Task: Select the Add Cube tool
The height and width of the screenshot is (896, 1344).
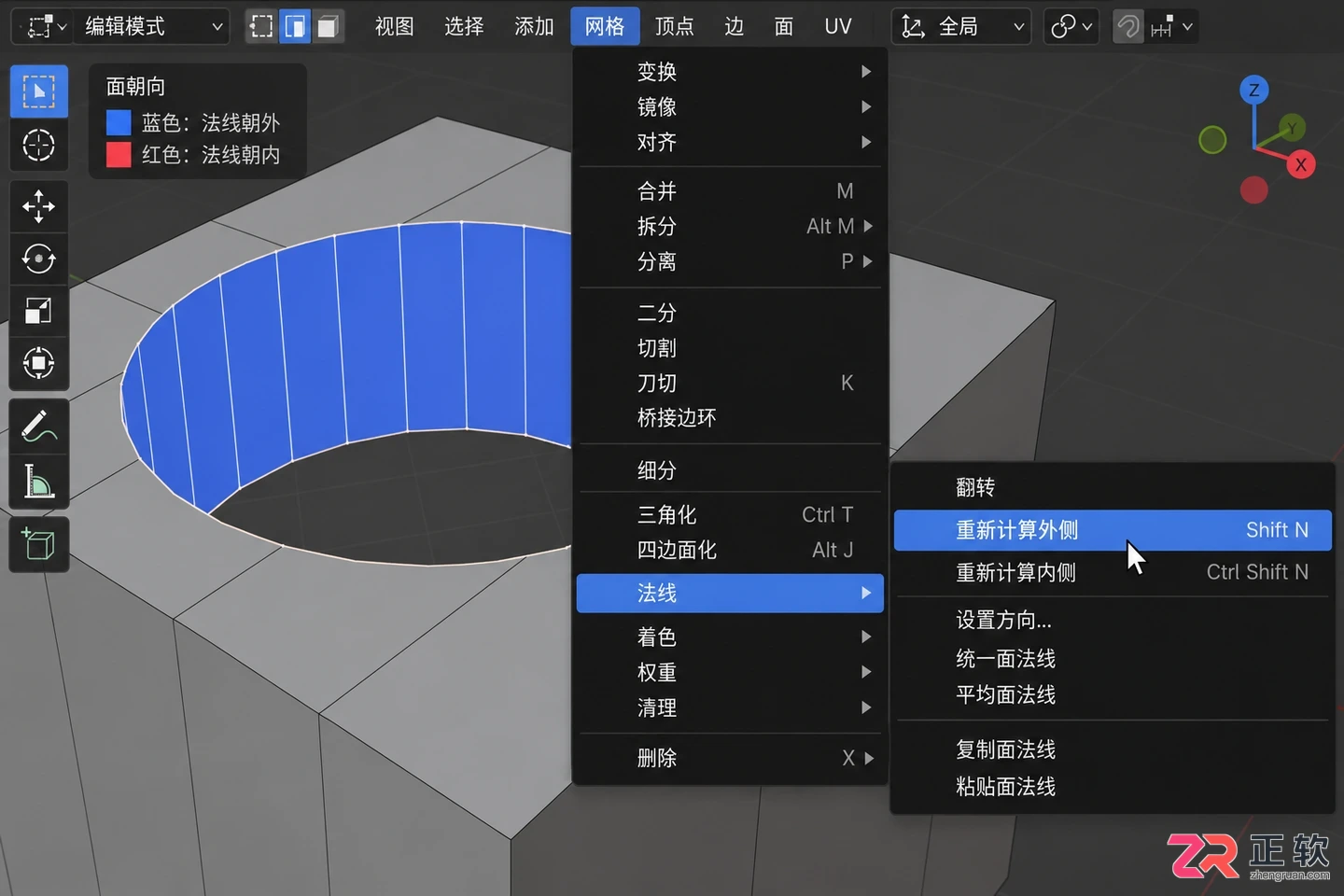Action: pos(38,544)
